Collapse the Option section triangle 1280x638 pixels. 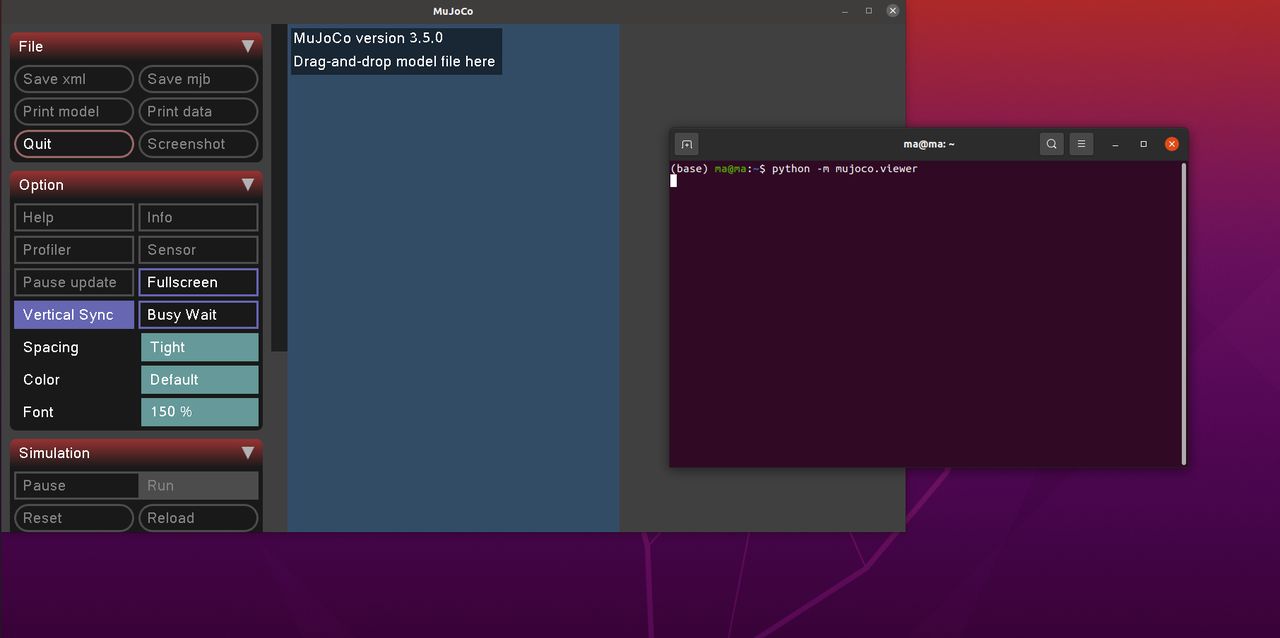(x=248, y=185)
